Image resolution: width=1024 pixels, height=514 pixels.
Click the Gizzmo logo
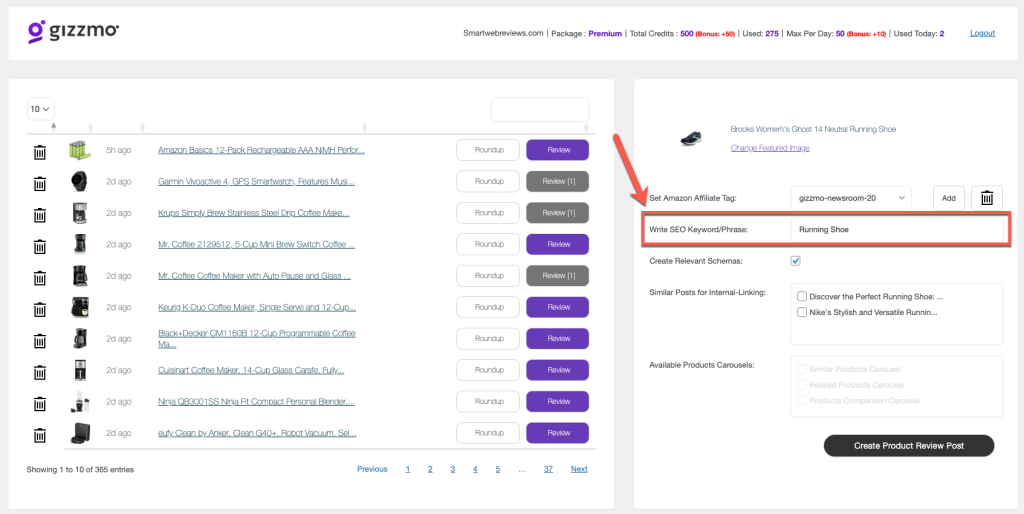pos(74,32)
